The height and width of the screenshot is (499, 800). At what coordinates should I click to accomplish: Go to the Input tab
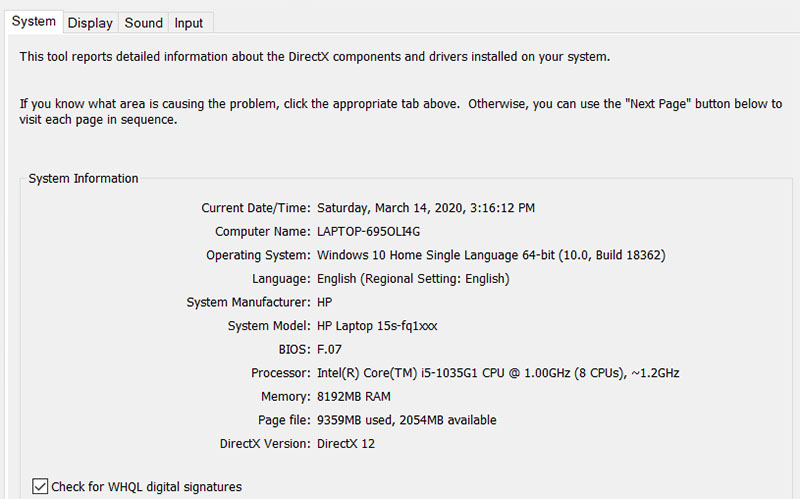click(188, 23)
